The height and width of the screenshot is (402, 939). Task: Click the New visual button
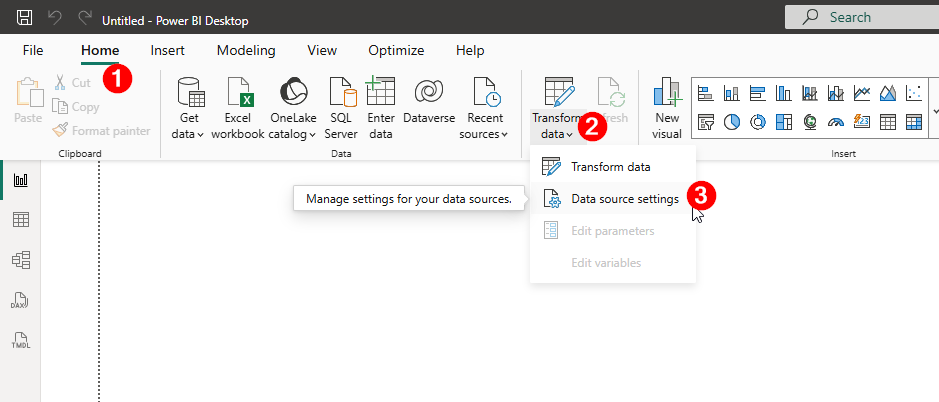coord(667,108)
